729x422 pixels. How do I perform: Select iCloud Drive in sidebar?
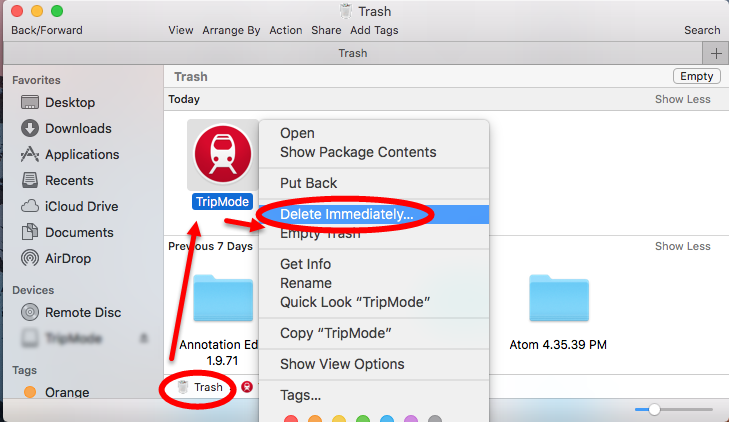point(69,206)
